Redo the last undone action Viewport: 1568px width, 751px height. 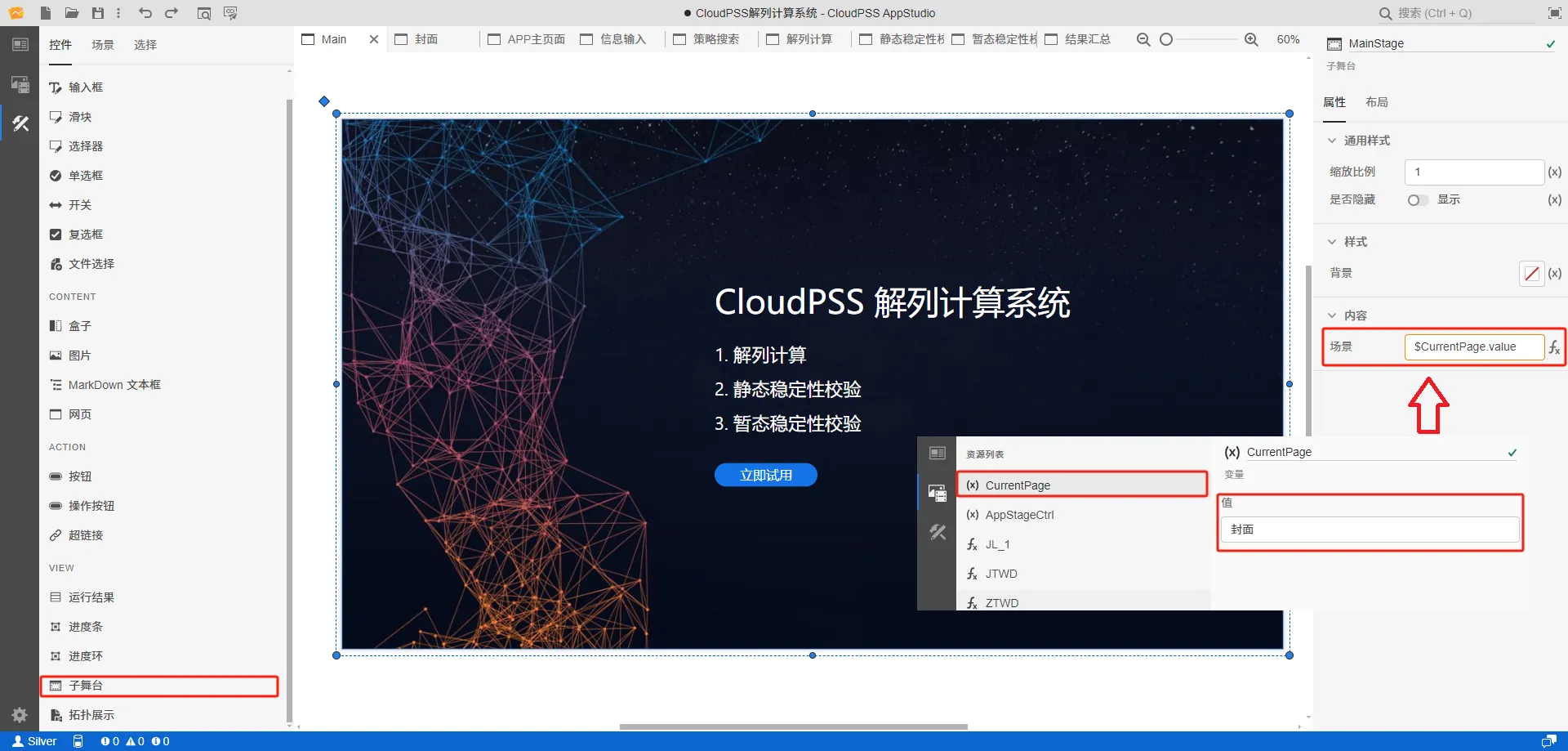pos(171,13)
